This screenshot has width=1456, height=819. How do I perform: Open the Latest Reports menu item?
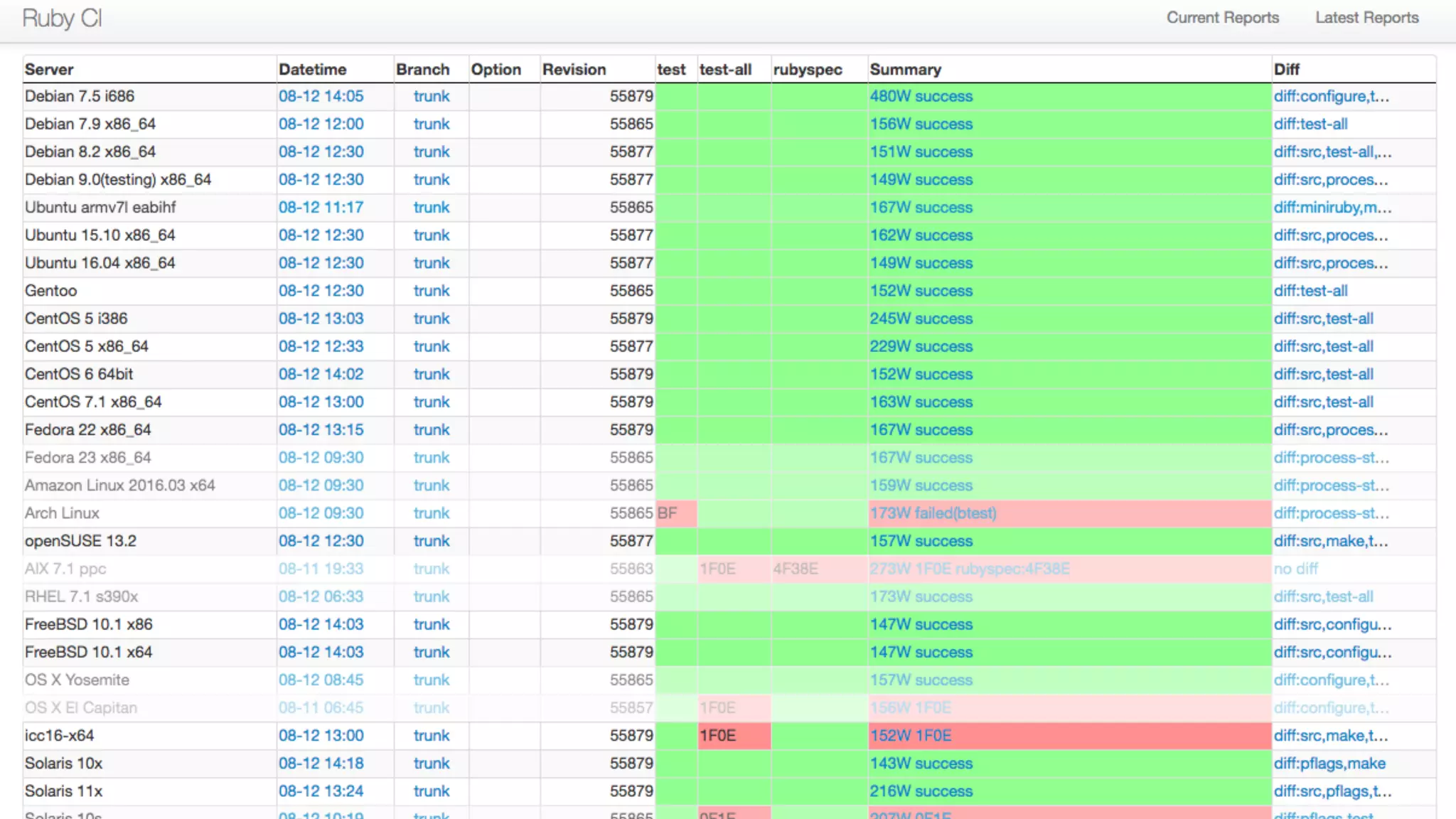coord(1366,18)
